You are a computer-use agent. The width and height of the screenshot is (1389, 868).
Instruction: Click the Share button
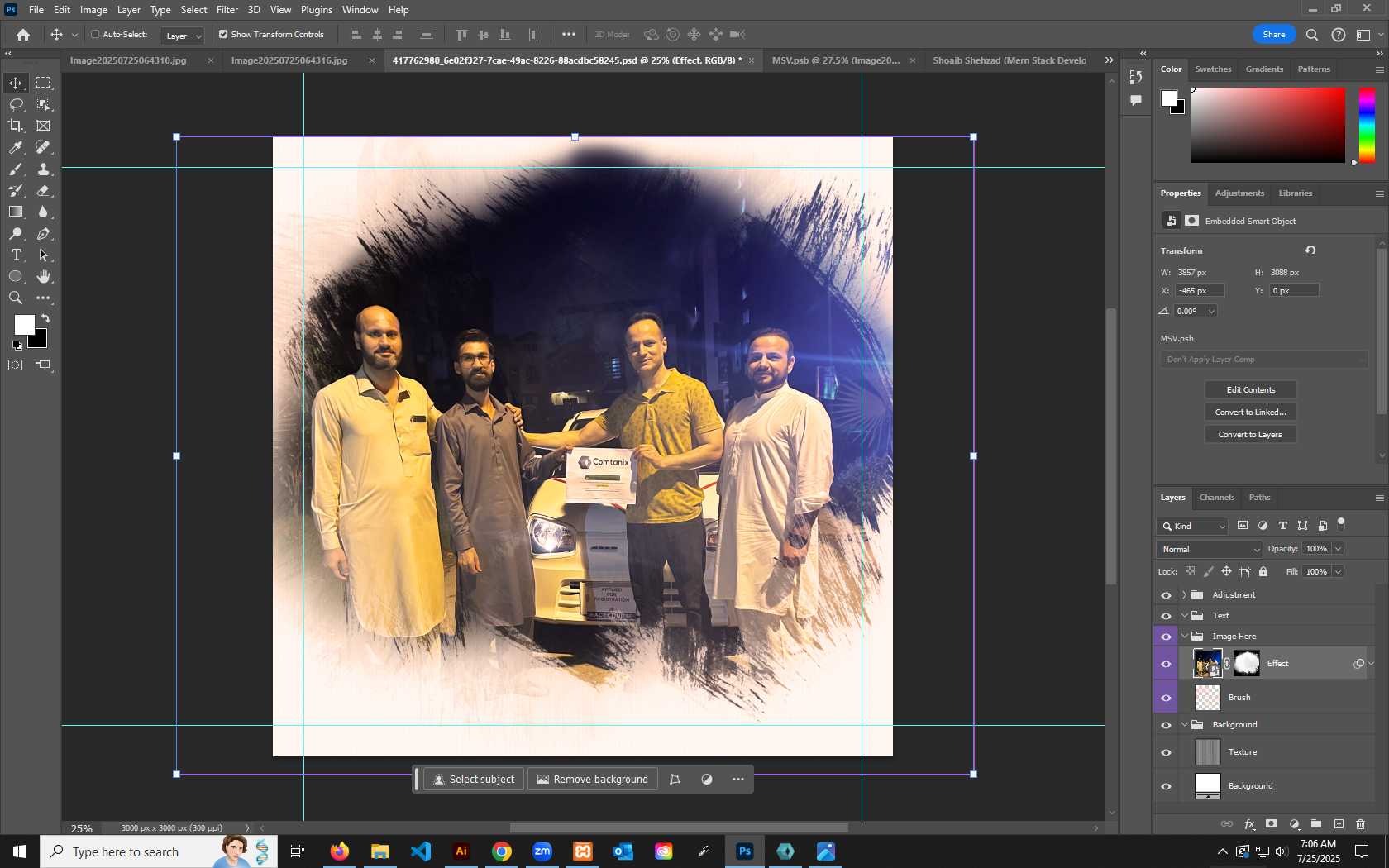click(x=1274, y=35)
